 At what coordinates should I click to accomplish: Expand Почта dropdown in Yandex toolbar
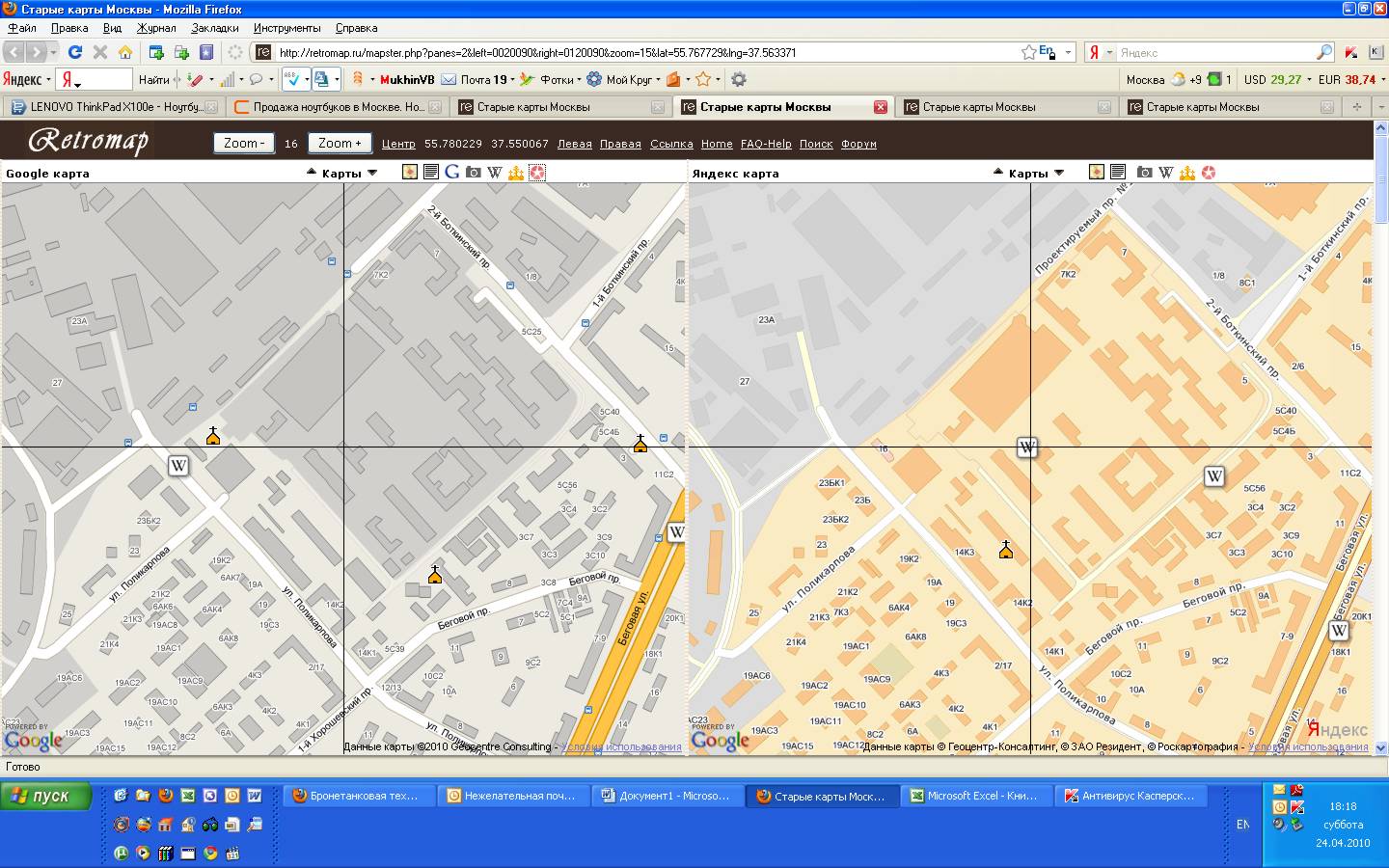[512, 80]
